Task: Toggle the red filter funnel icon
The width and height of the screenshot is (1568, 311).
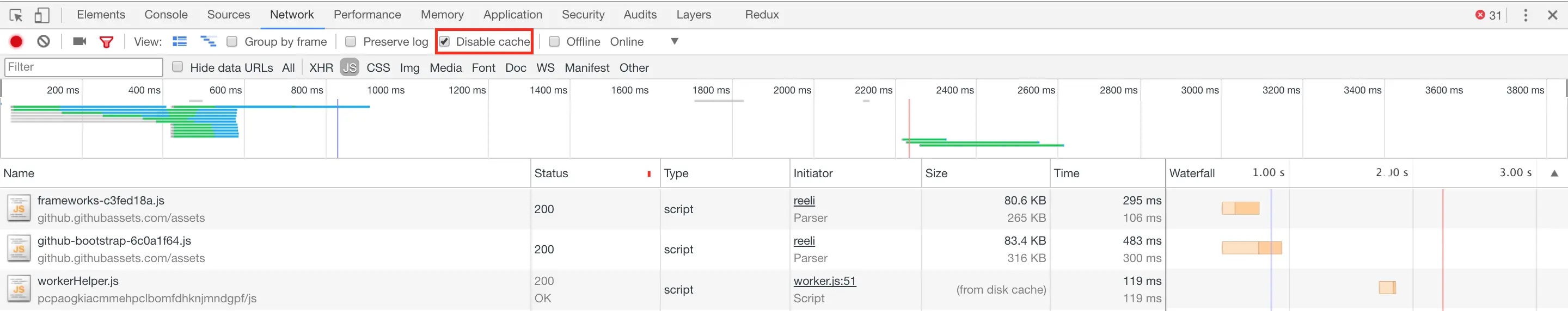Action: click(x=107, y=42)
